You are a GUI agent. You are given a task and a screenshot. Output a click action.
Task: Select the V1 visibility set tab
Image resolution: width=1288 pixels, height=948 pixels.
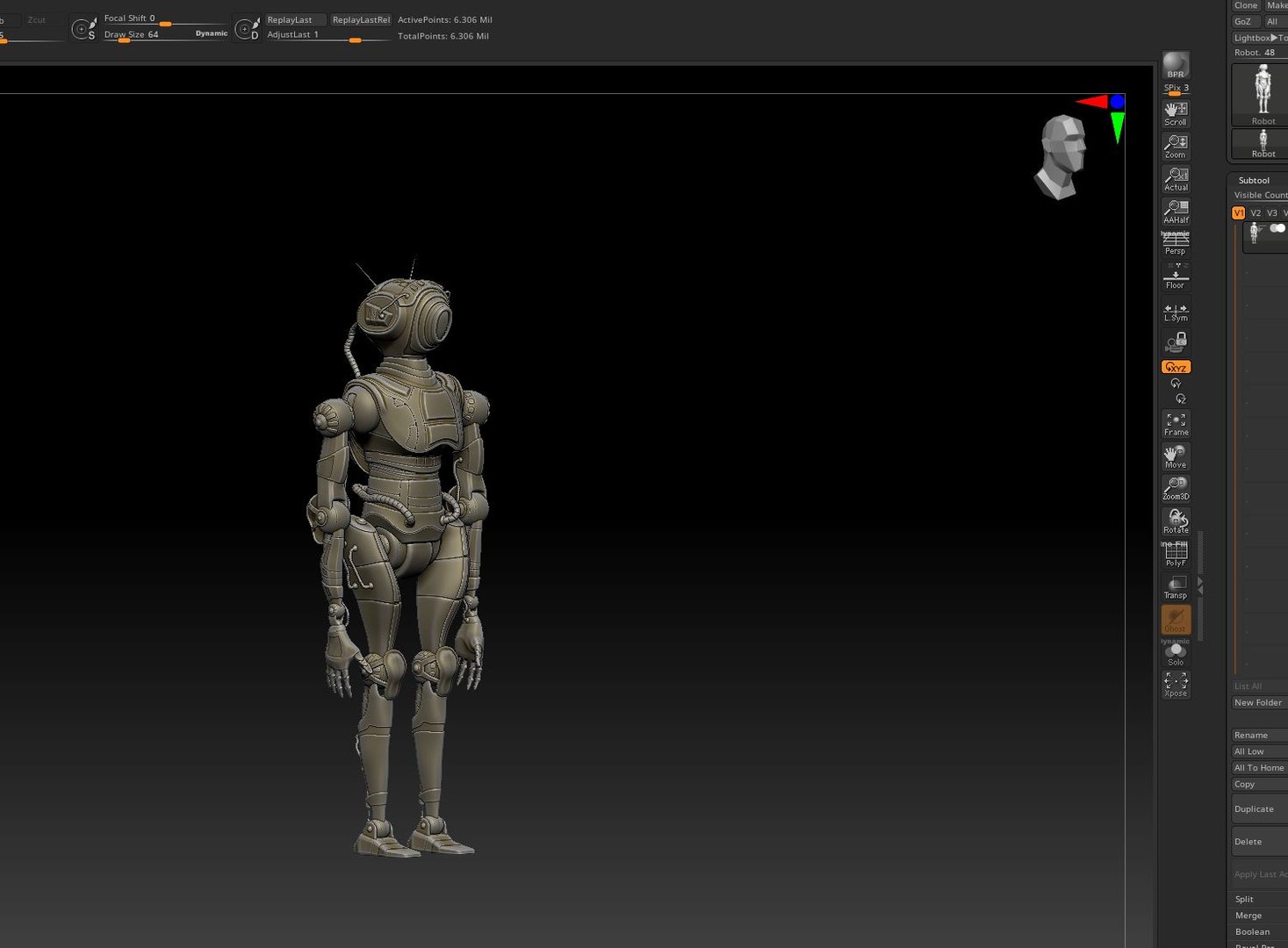1239,212
